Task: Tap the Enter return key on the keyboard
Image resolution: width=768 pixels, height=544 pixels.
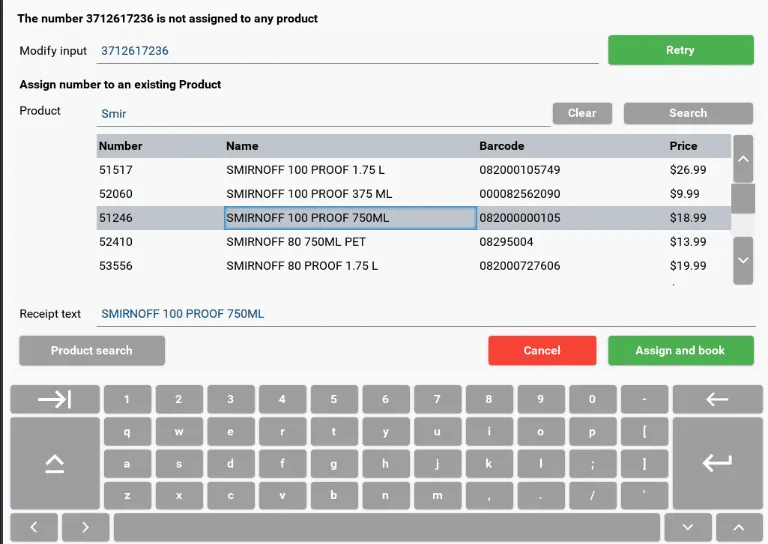Action: point(717,463)
